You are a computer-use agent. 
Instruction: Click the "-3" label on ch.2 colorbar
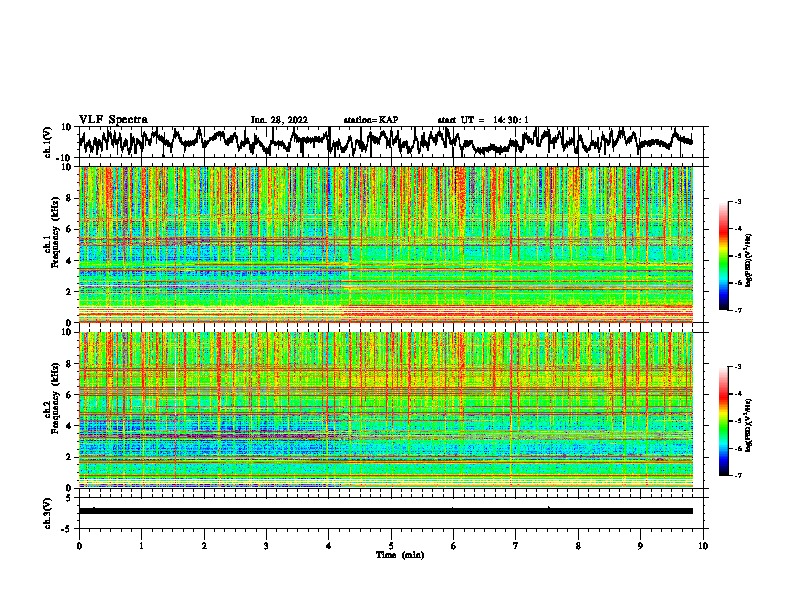tap(737, 367)
